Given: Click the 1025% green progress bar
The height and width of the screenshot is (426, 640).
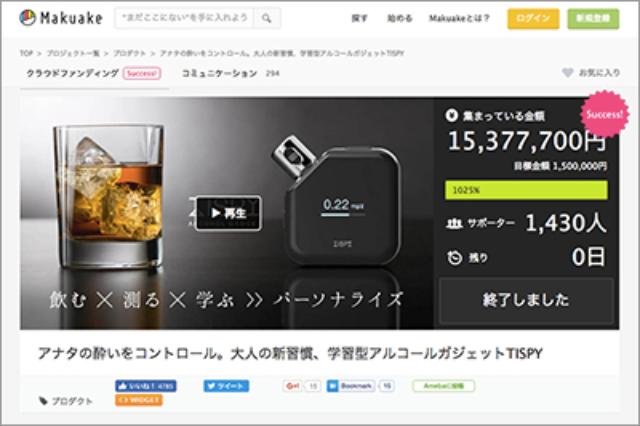Looking at the screenshot, I should tap(526, 190).
